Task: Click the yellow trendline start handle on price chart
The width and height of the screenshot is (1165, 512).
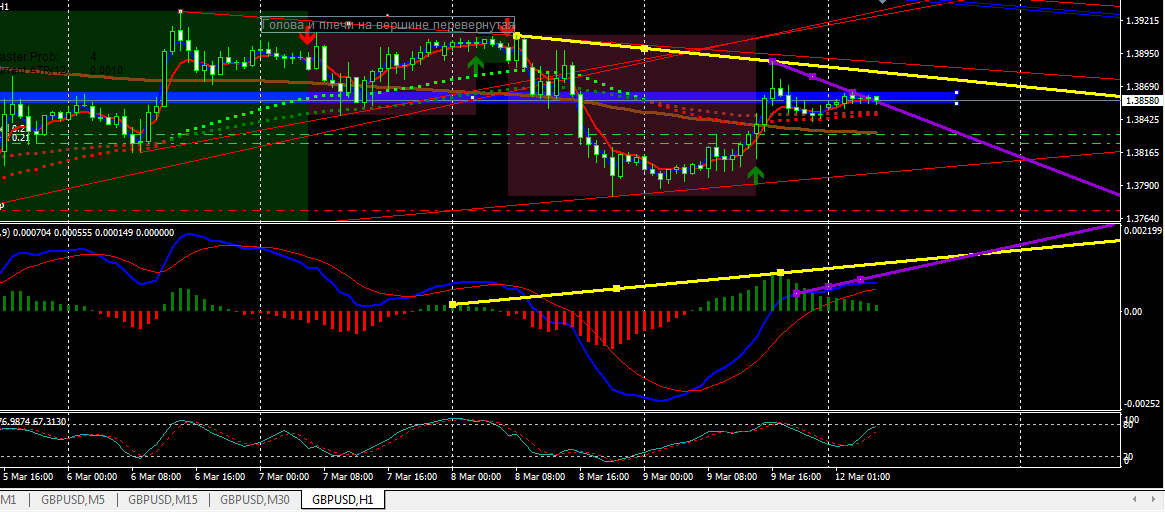Action: coord(517,36)
